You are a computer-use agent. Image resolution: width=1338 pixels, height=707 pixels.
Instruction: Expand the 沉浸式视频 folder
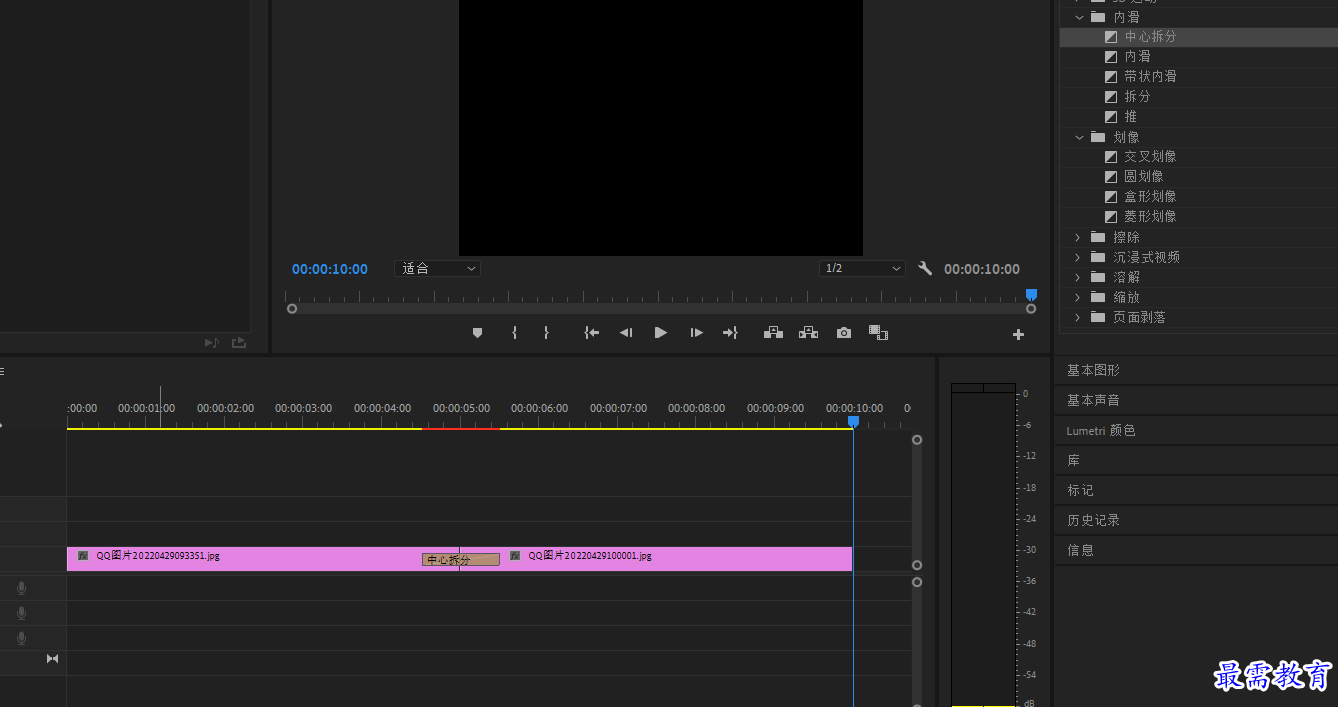pyautogui.click(x=1078, y=257)
